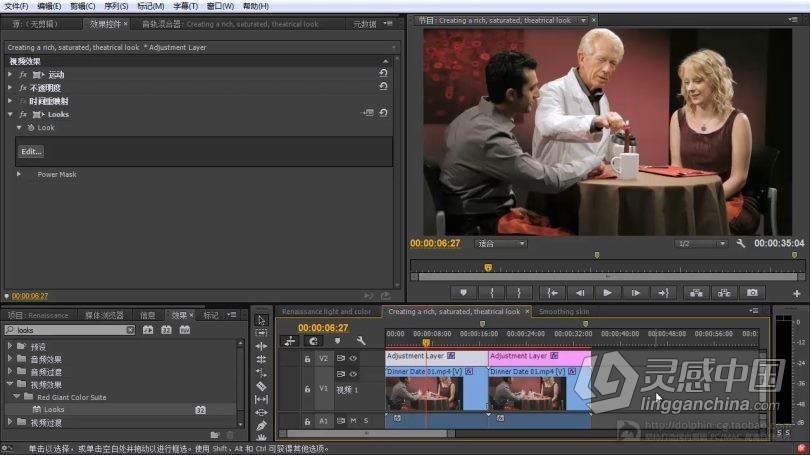This screenshot has width=810, height=455.
Task: Reset the 运动 (Motion) effect
Action: 383,73
